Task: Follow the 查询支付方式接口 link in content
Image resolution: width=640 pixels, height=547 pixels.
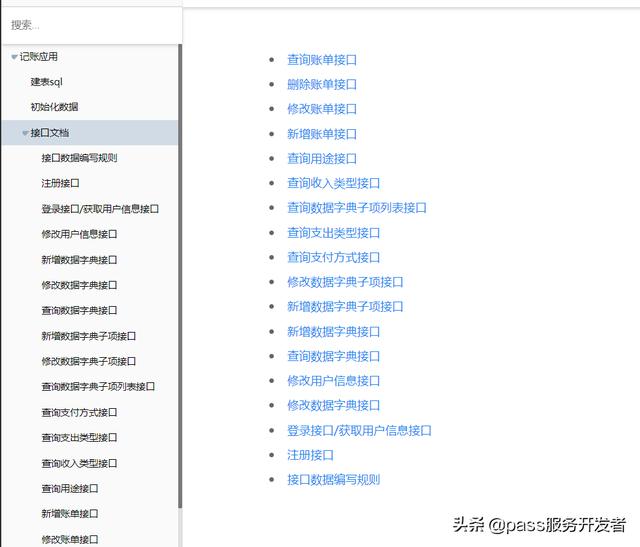Action: pos(333,258)
